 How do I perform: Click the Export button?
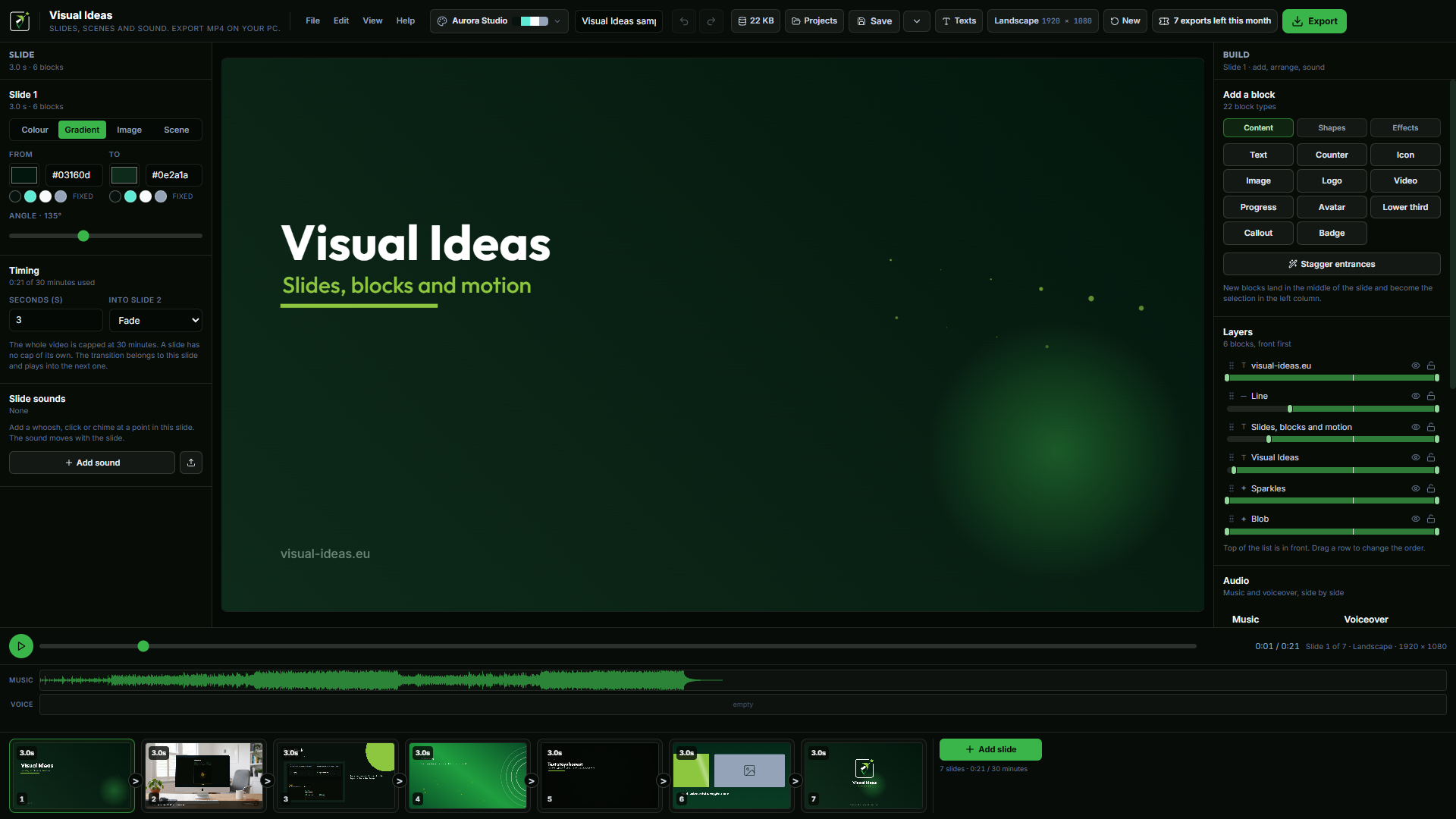pyautogui.click(x=1314, y=21)
